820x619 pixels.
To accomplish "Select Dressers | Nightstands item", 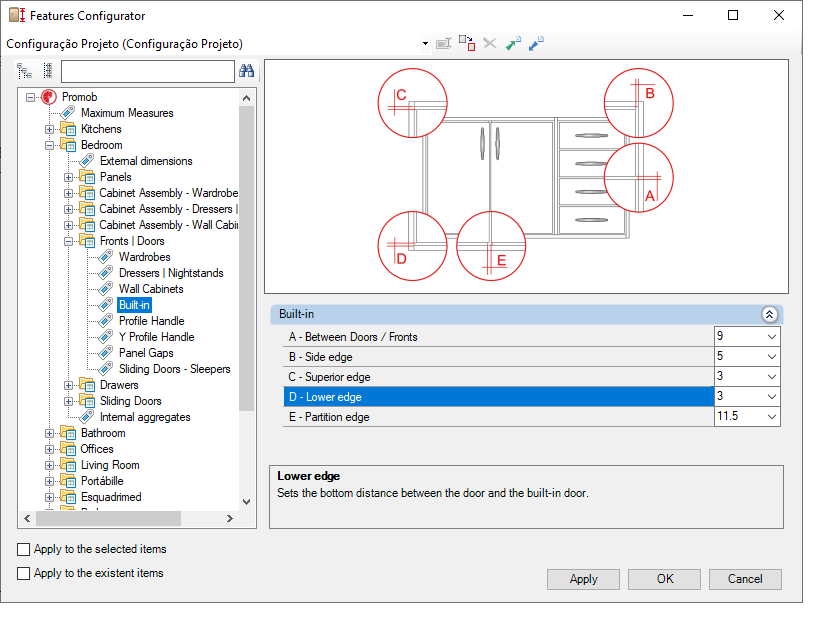I will point(171,273).
